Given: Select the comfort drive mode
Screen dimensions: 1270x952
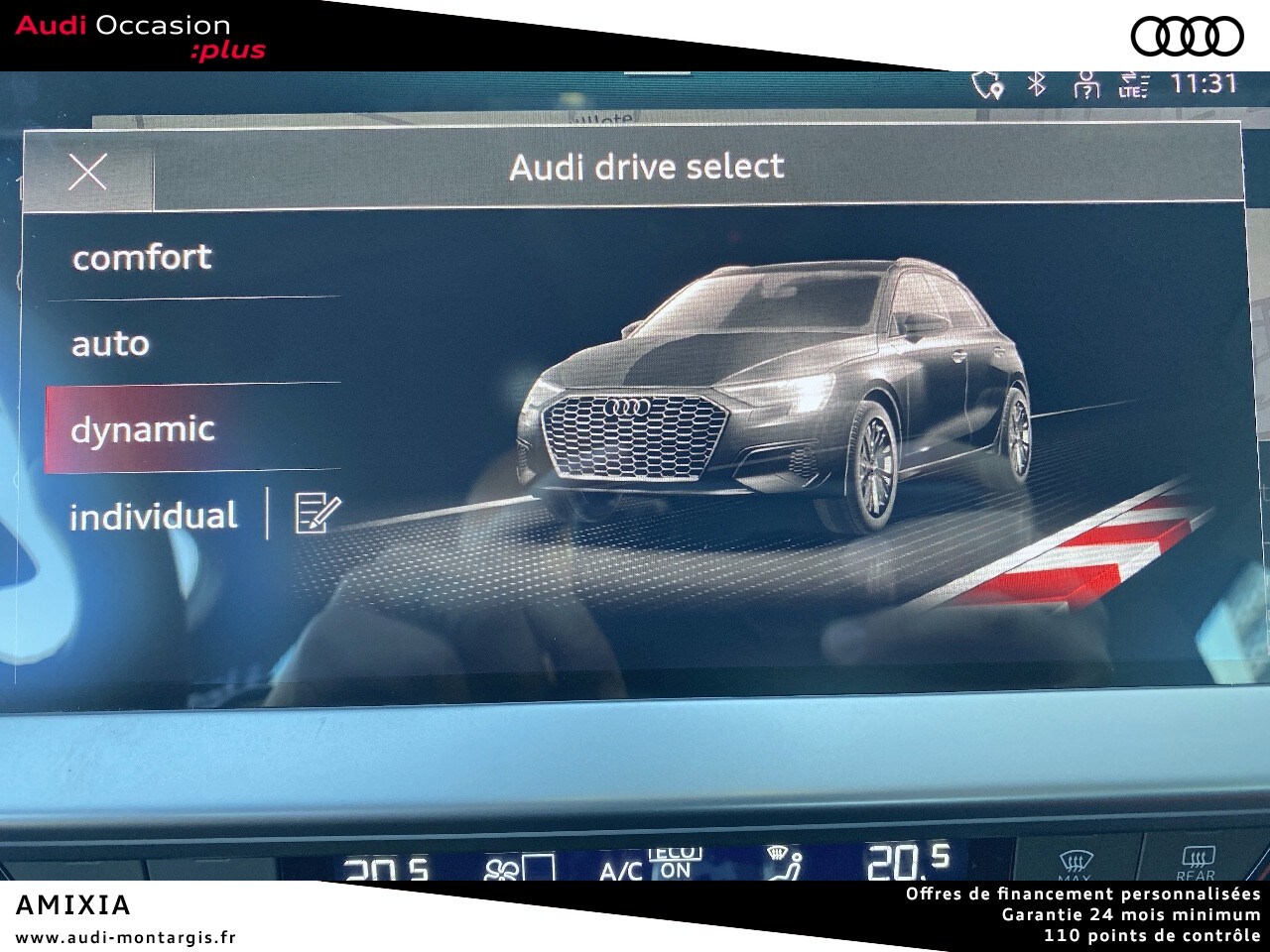Looking at the screenshot, I should click(x=140, y=256).
